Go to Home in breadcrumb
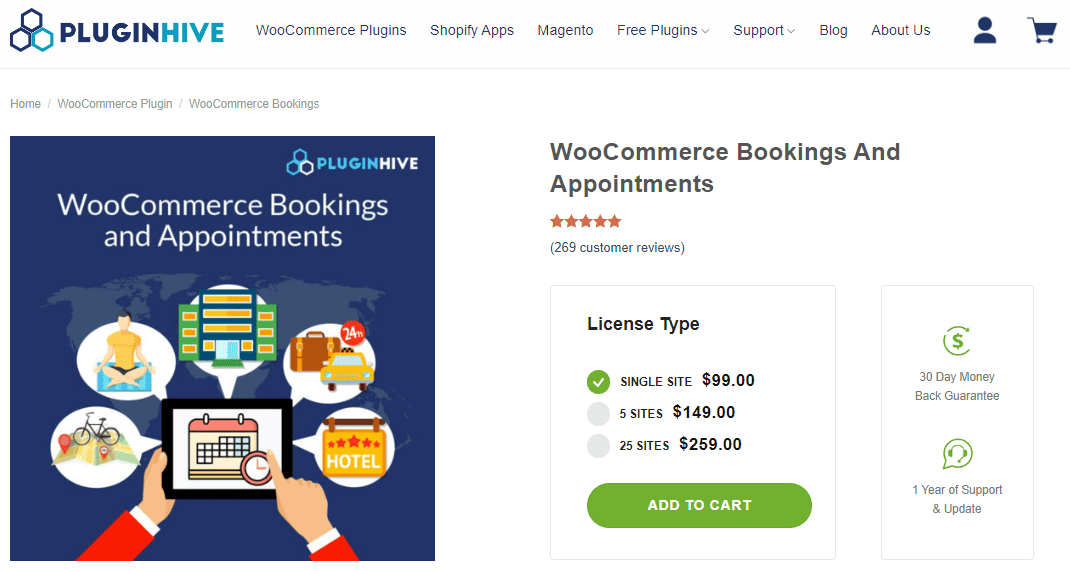The image size is (1070, 571). 25,104
